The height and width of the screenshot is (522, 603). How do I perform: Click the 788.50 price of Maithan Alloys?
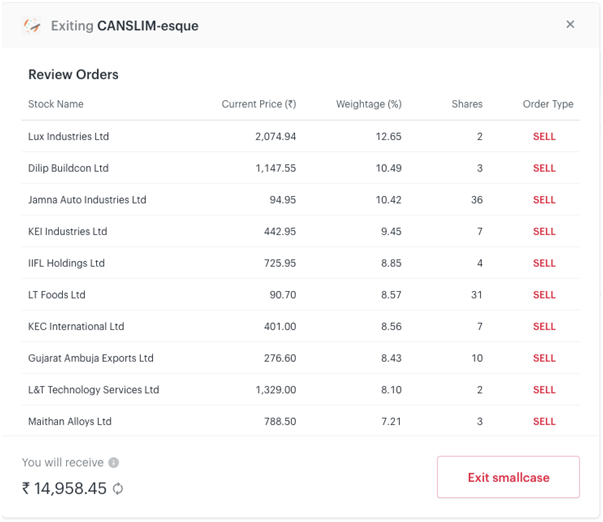[280, 421]
